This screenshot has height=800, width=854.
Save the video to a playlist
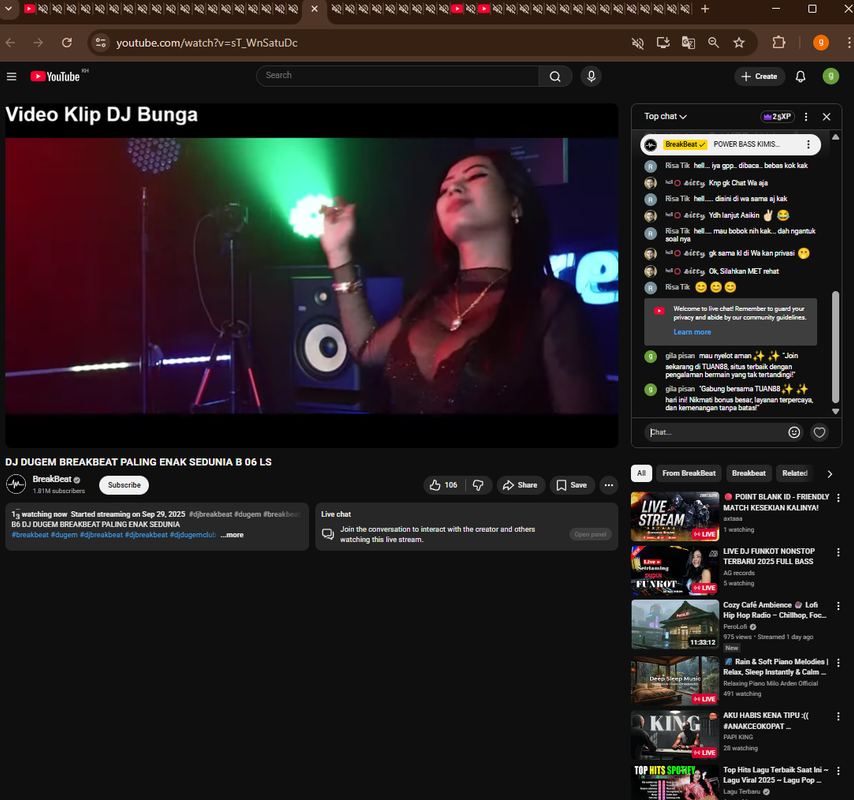[572, 485]
